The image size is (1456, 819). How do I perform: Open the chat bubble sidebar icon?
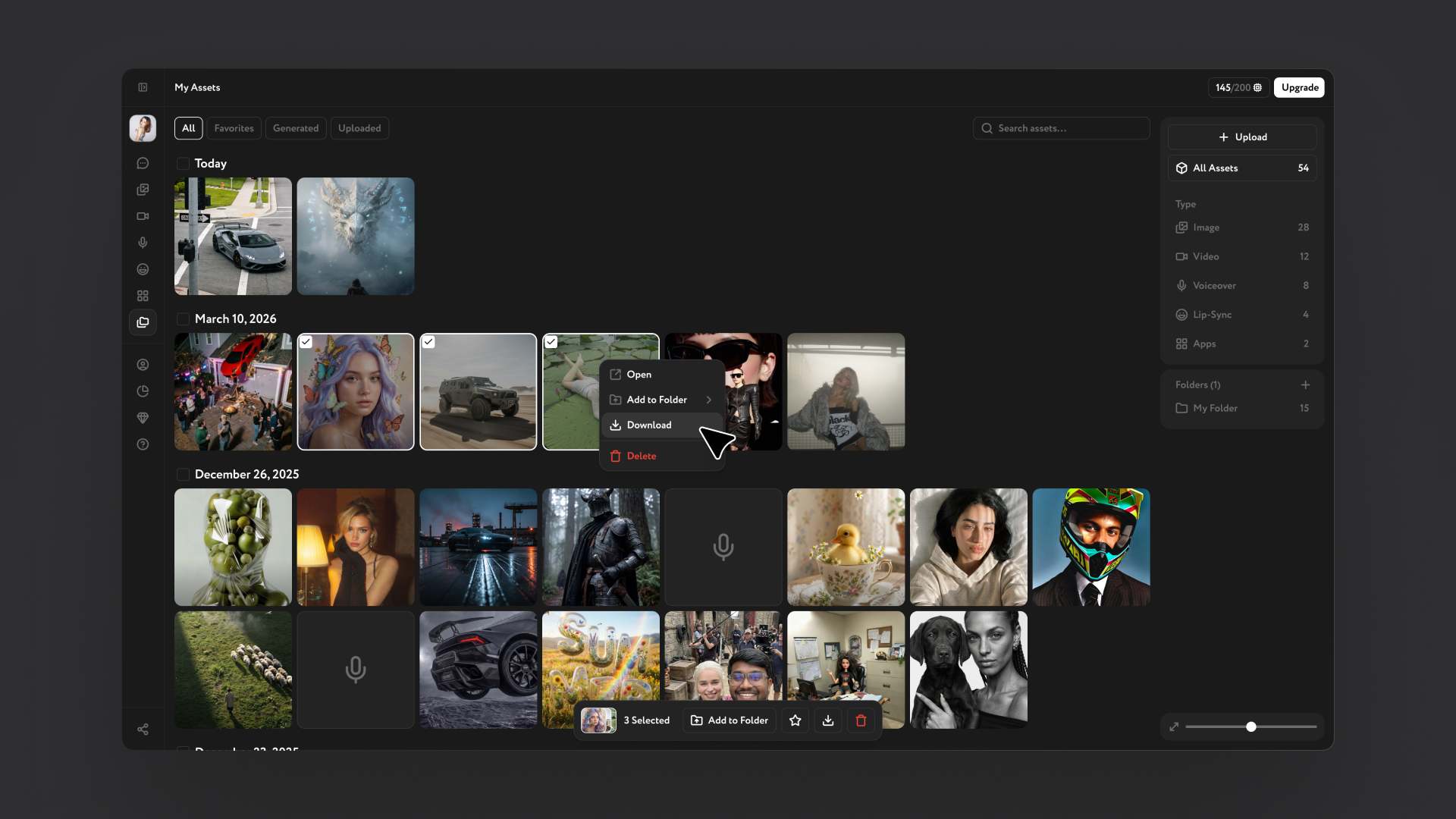click(x=143, y=163)
